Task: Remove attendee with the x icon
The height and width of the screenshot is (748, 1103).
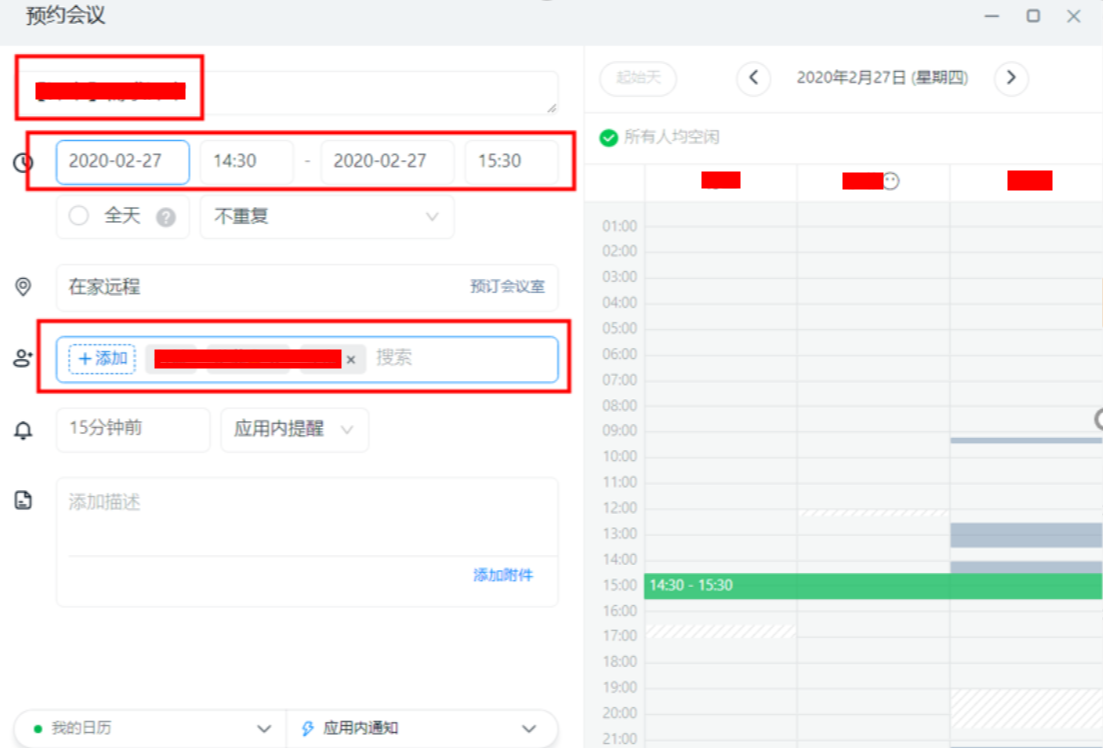Action: [351, 360]
